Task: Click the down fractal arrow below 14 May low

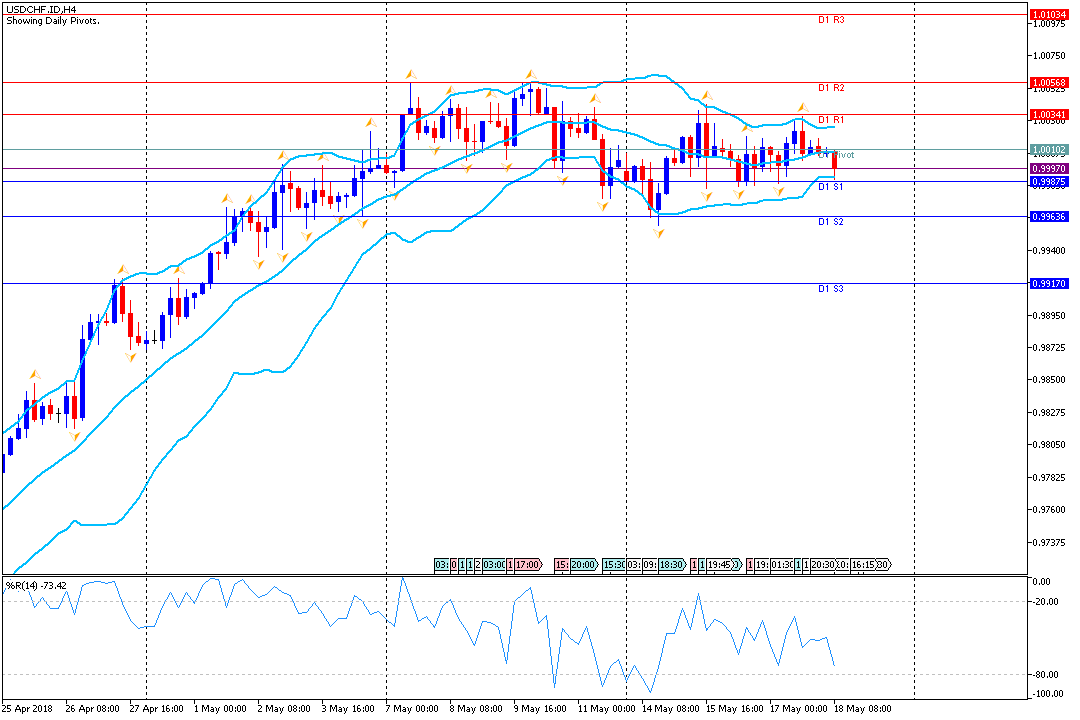Action: coord(659,233)
